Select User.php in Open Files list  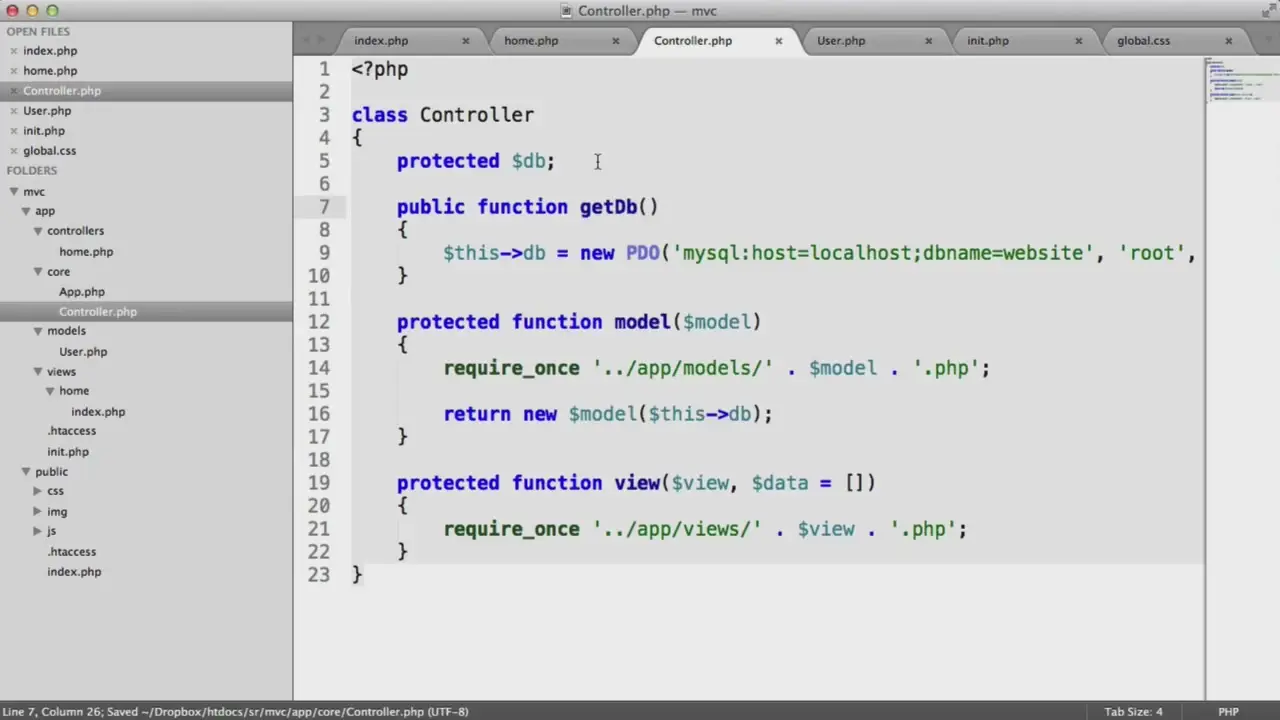(47, 111)
